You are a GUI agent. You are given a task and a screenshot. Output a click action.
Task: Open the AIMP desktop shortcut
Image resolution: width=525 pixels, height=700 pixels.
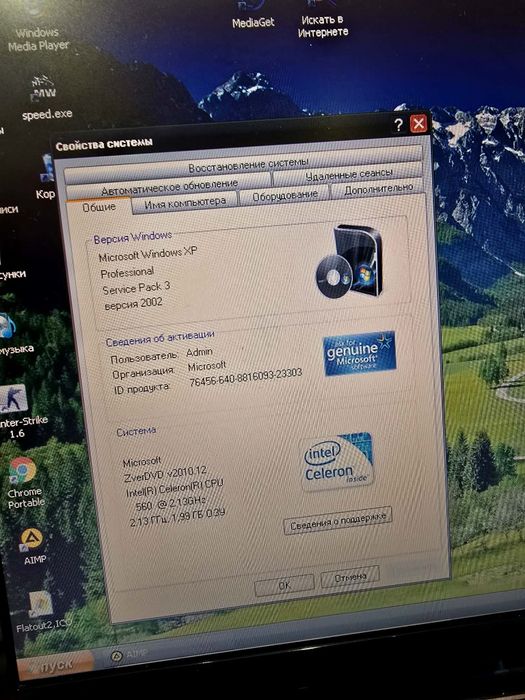33,547
